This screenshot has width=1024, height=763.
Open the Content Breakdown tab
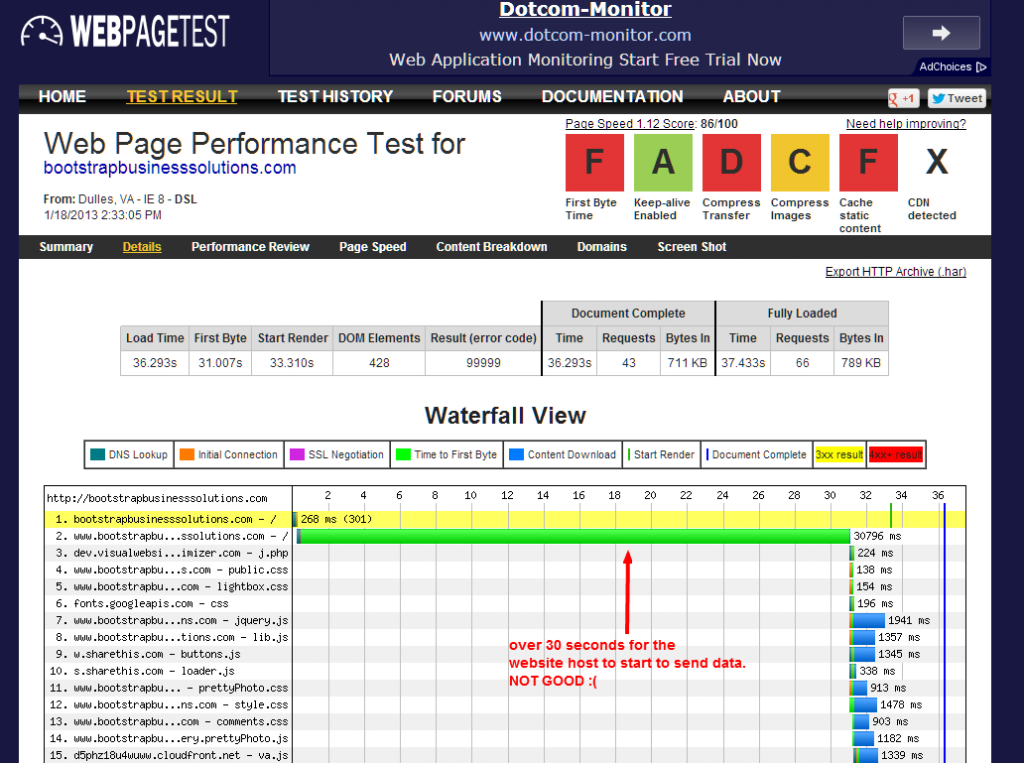click(492, 247)
